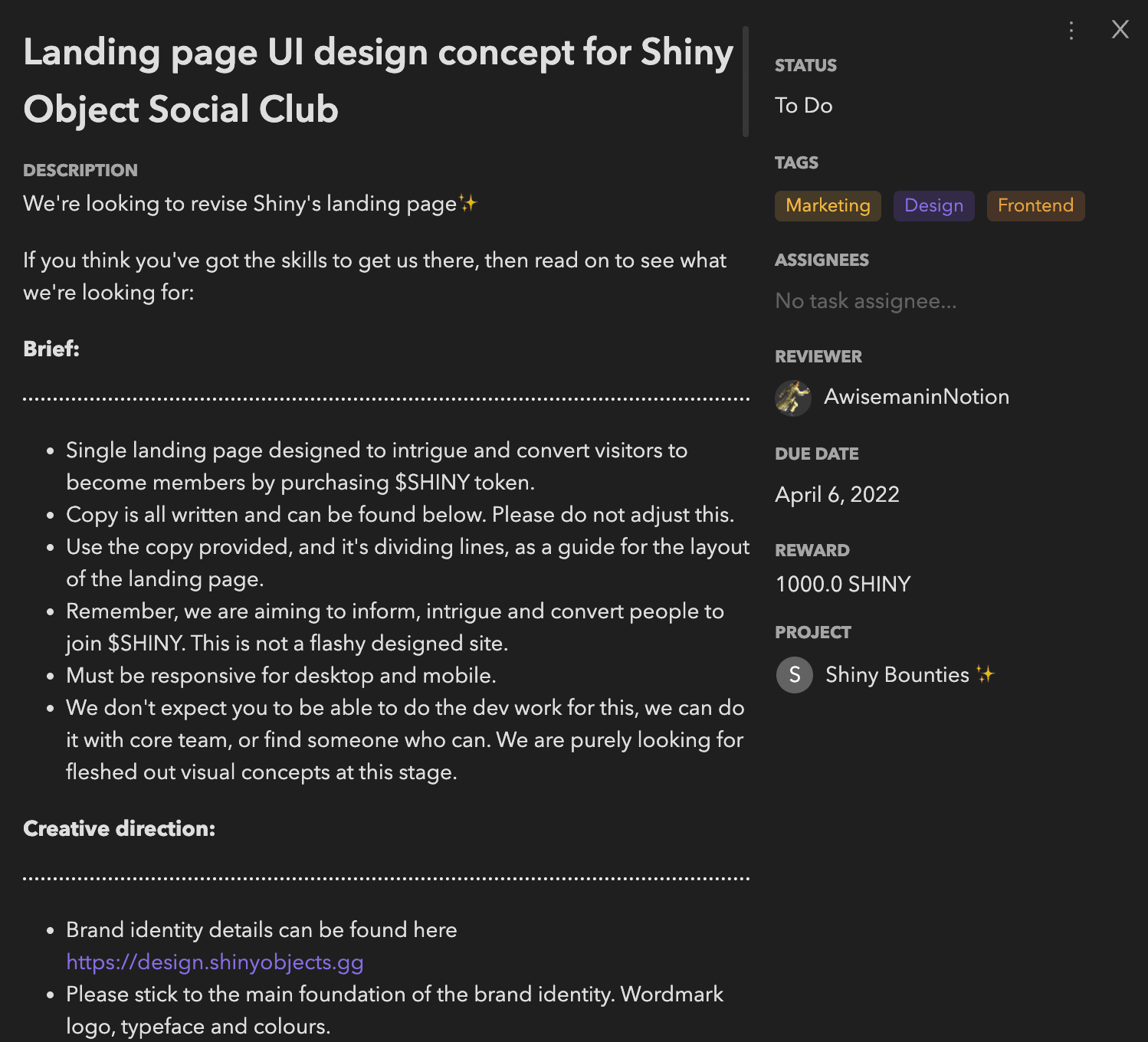Click the "If you think you've got the skills" paragraph
Screen dimensions: 1148x1042
375,277
